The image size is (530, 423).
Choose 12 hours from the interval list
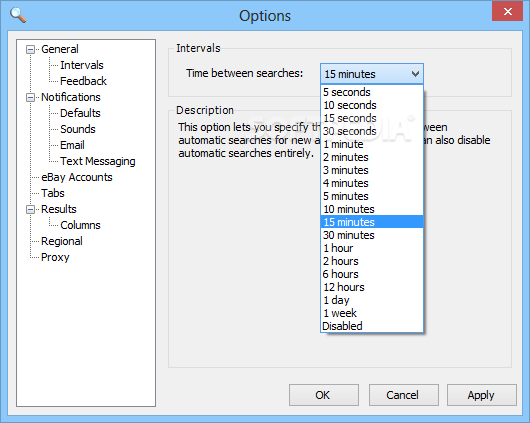(372, 287)
